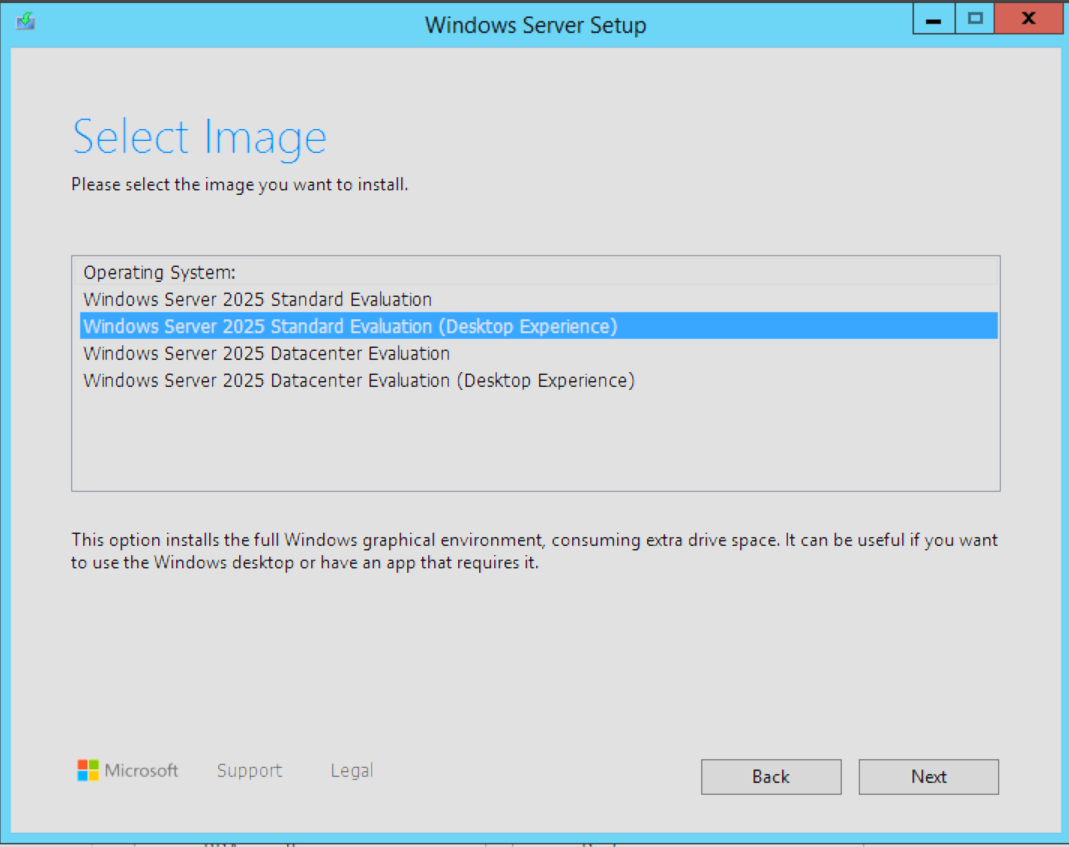The image size is (1069, 847).
Task: Click the Windows Server Setup title bar icon
Action: (x=26, y=21)
